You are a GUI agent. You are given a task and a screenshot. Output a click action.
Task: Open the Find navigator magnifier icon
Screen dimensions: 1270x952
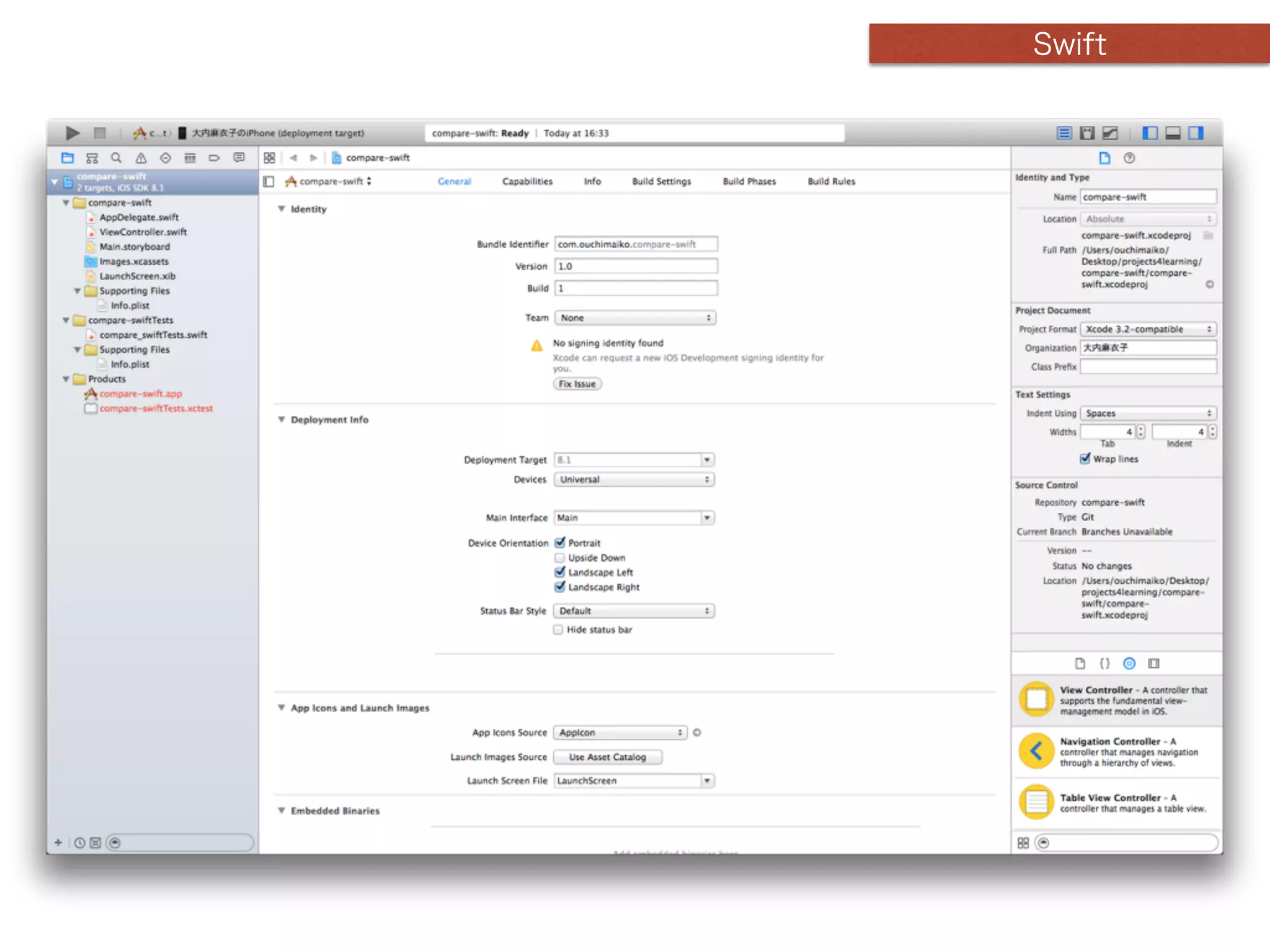click(116, 158)
